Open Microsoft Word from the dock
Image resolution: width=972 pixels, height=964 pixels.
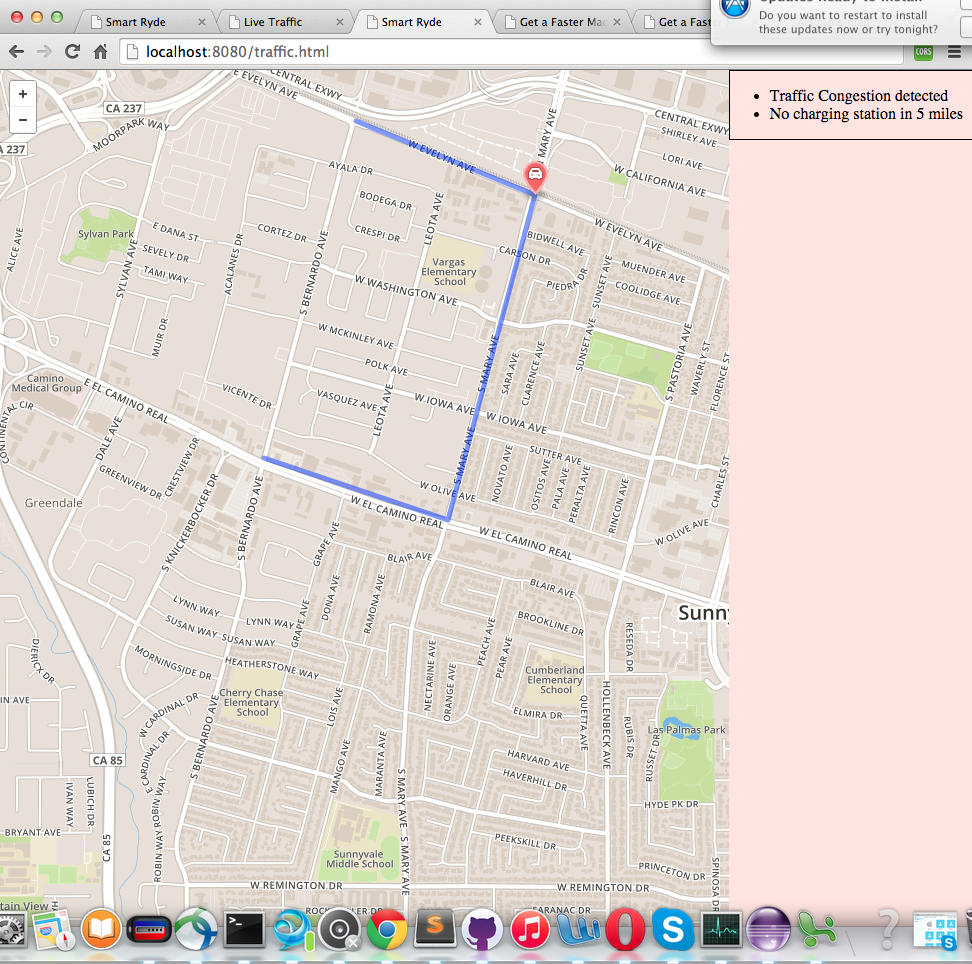pyautogui.click(x=578, y=930)
